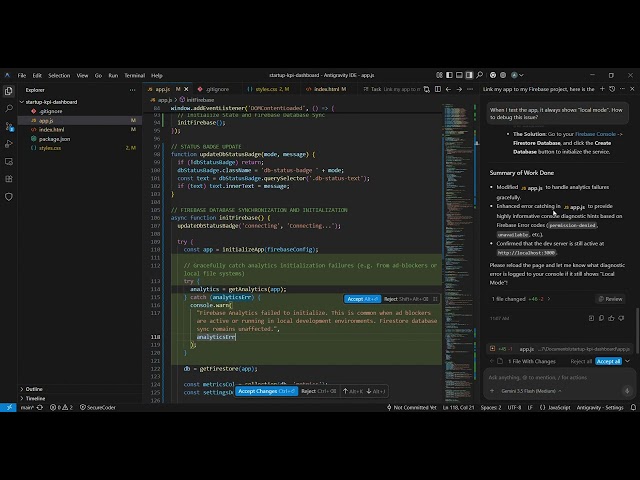Open .gitignore in Explorer
This screenshot has width=640, height=480.
click(x=51, y=111)
